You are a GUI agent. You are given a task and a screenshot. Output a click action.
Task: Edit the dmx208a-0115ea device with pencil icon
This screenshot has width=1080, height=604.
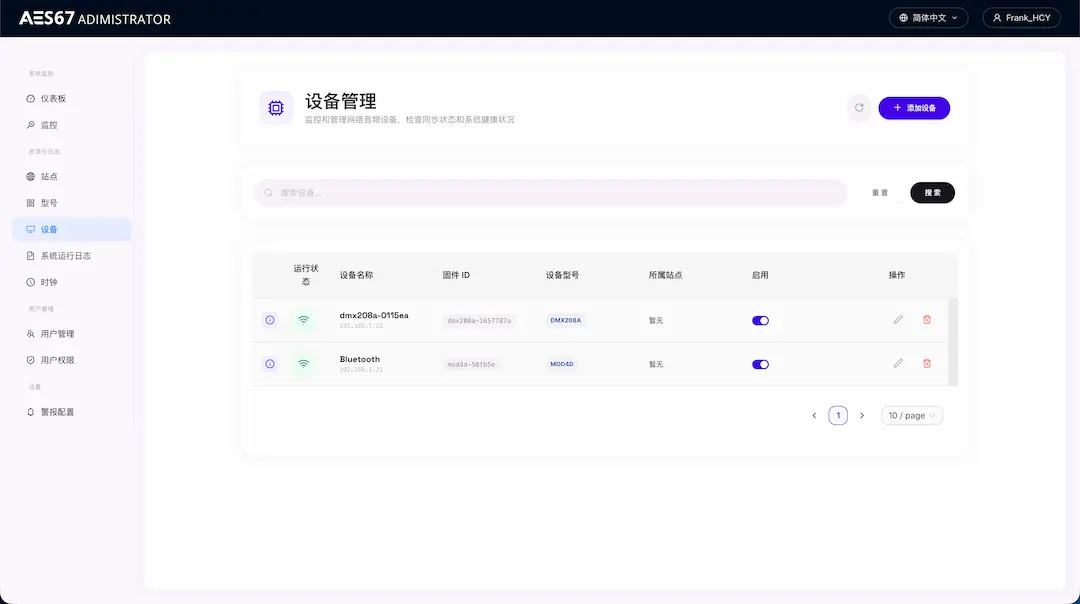[x=898, y=320]
